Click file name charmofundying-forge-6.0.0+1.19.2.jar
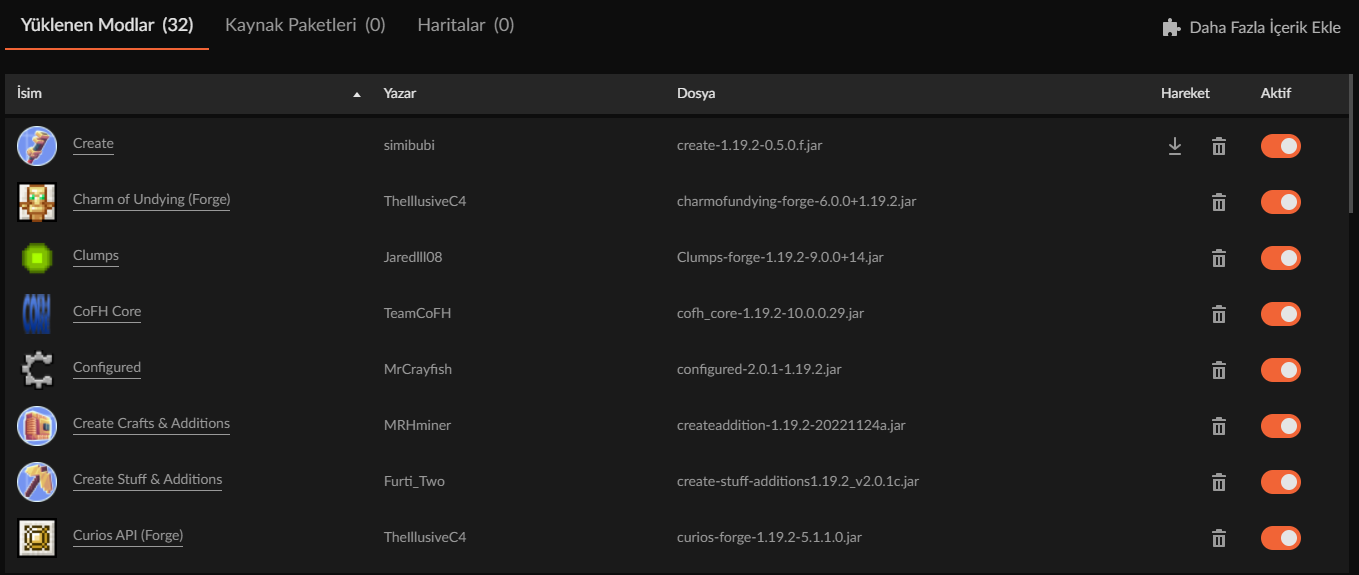 pos(797,201)
